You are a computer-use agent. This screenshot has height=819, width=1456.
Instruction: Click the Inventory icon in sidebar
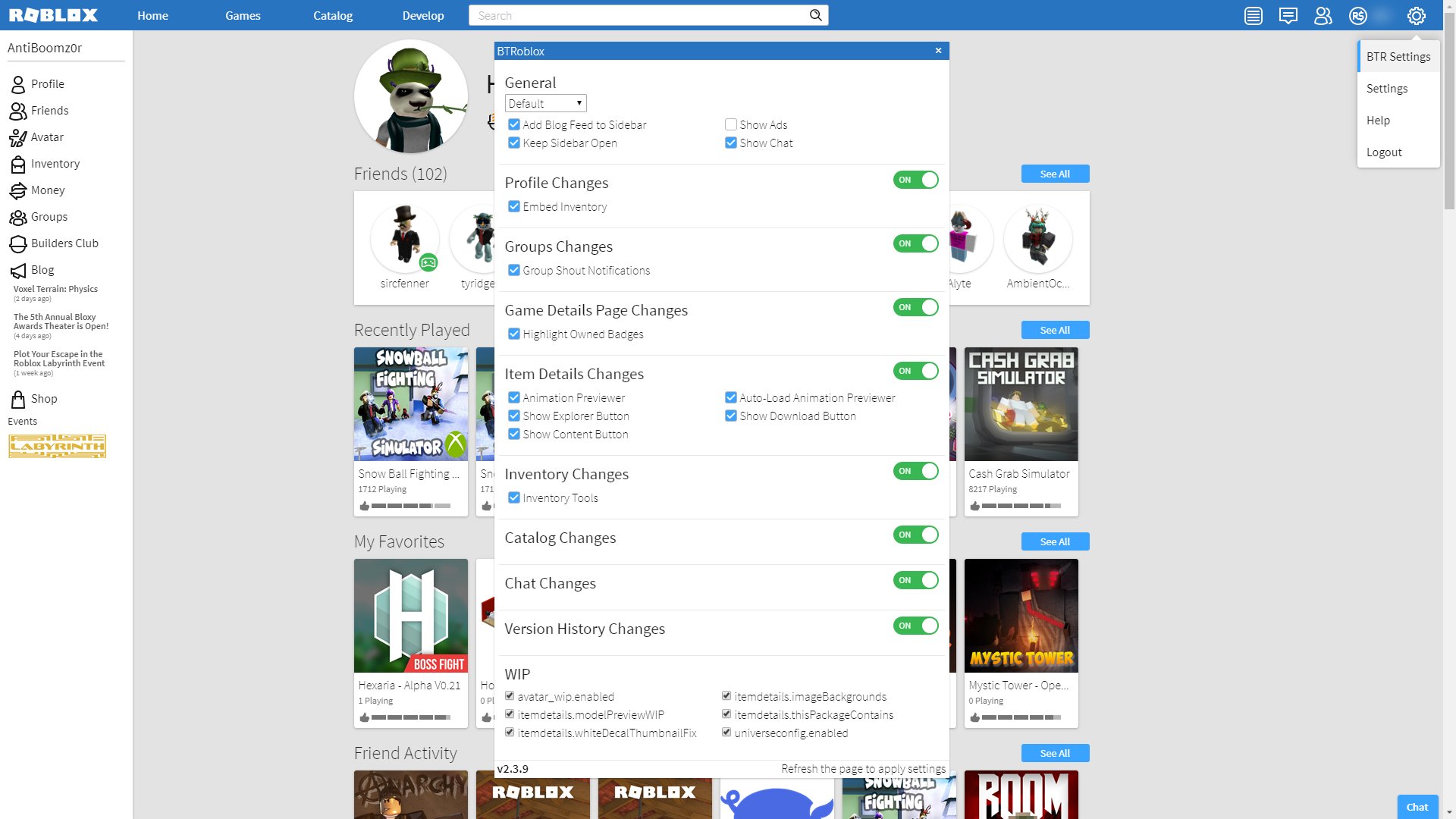tap(17, 163)
